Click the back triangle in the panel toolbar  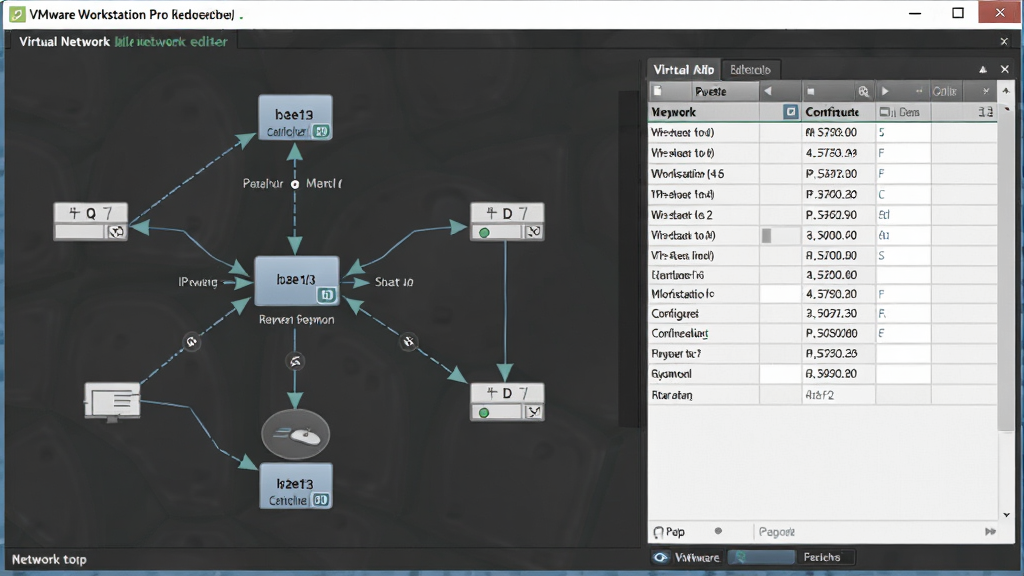(768, 91)
